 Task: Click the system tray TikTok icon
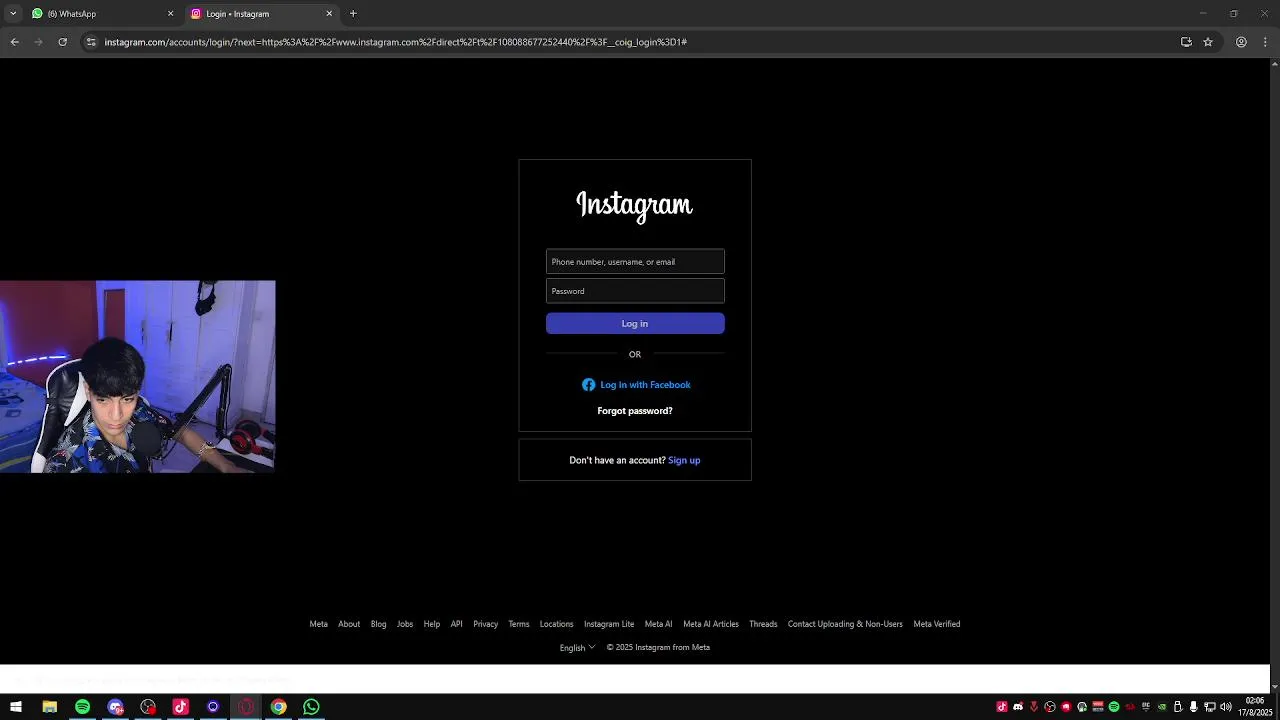click(x=1002, y=707)
